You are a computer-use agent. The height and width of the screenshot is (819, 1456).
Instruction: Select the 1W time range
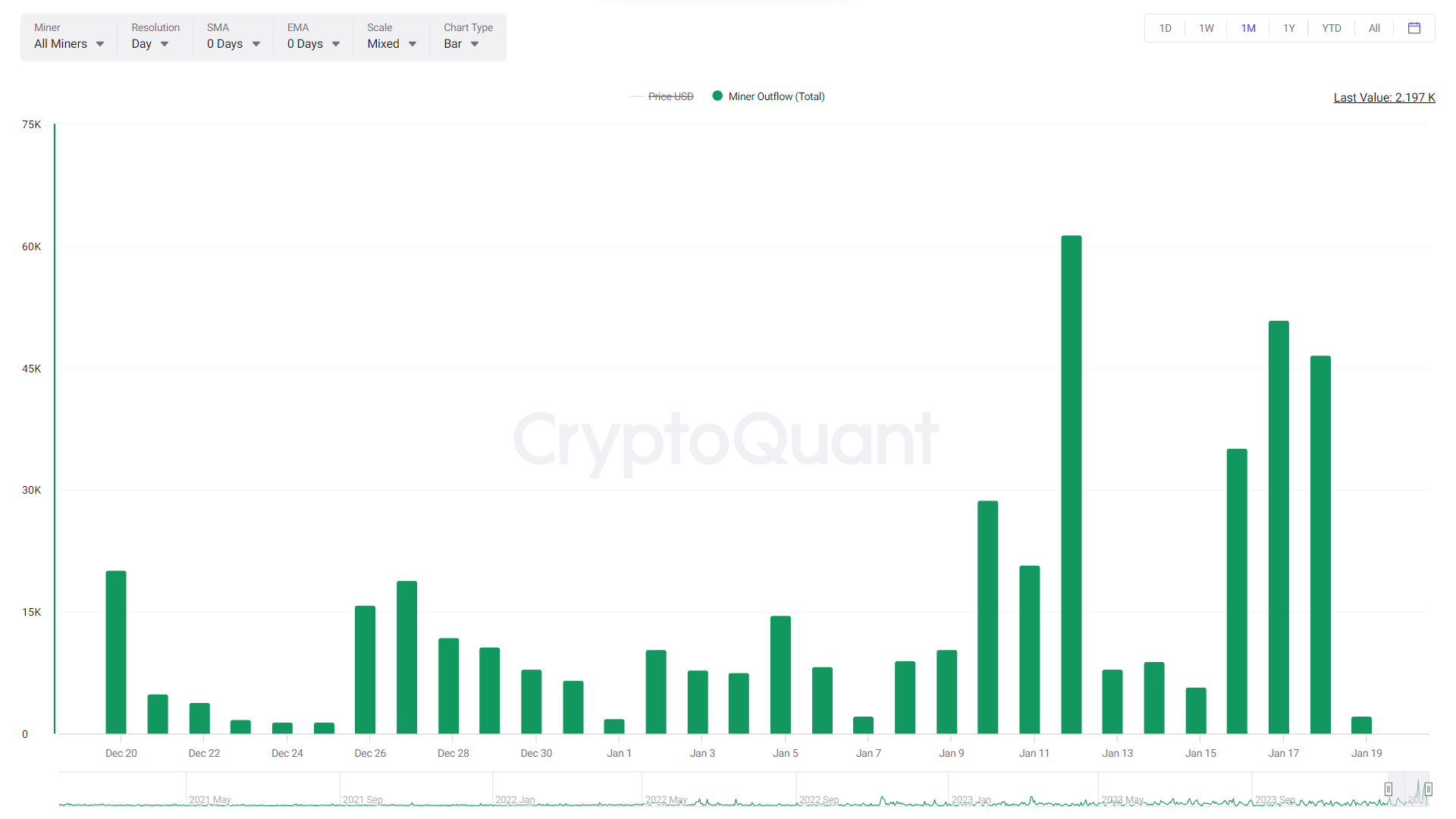[1207, 28]
